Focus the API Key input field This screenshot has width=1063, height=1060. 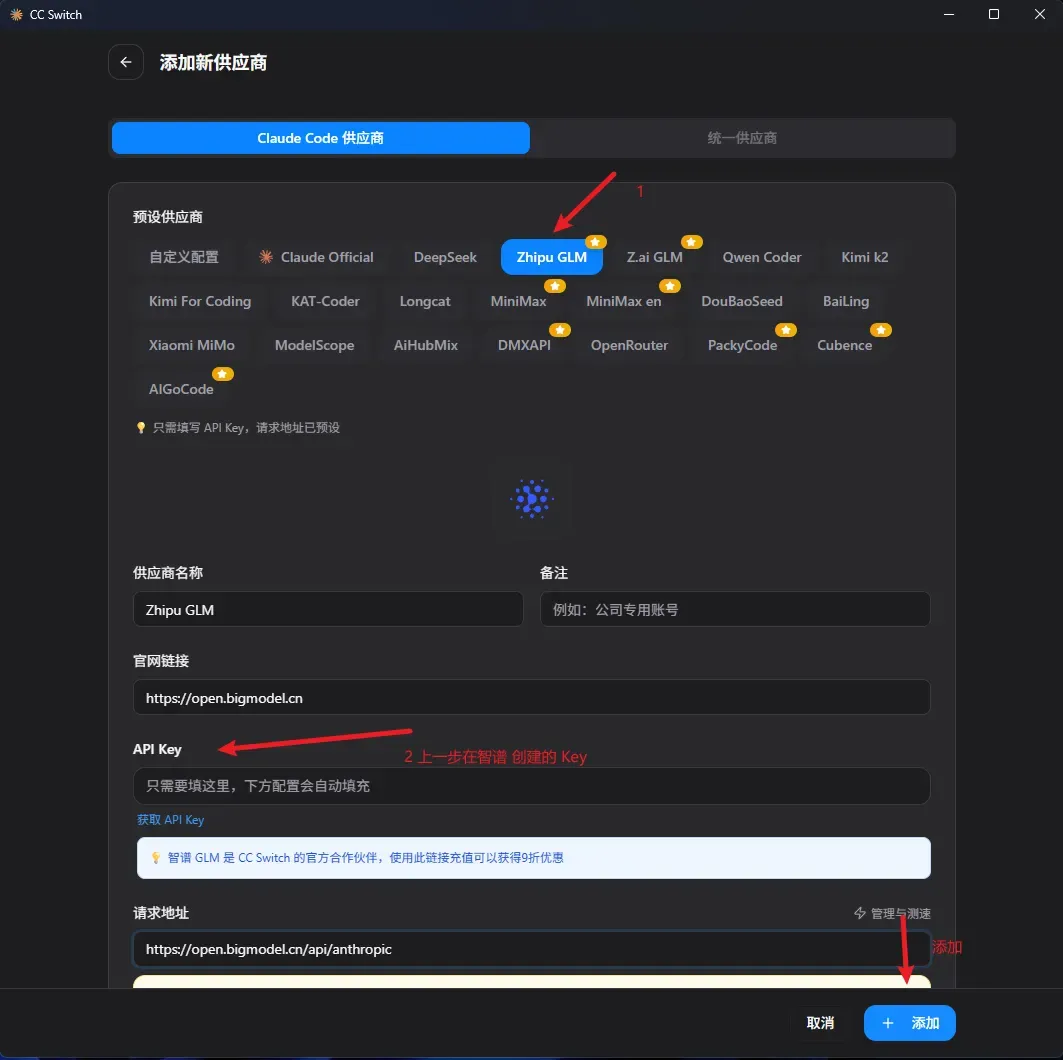pyautogui.click(x=532, y=786)
